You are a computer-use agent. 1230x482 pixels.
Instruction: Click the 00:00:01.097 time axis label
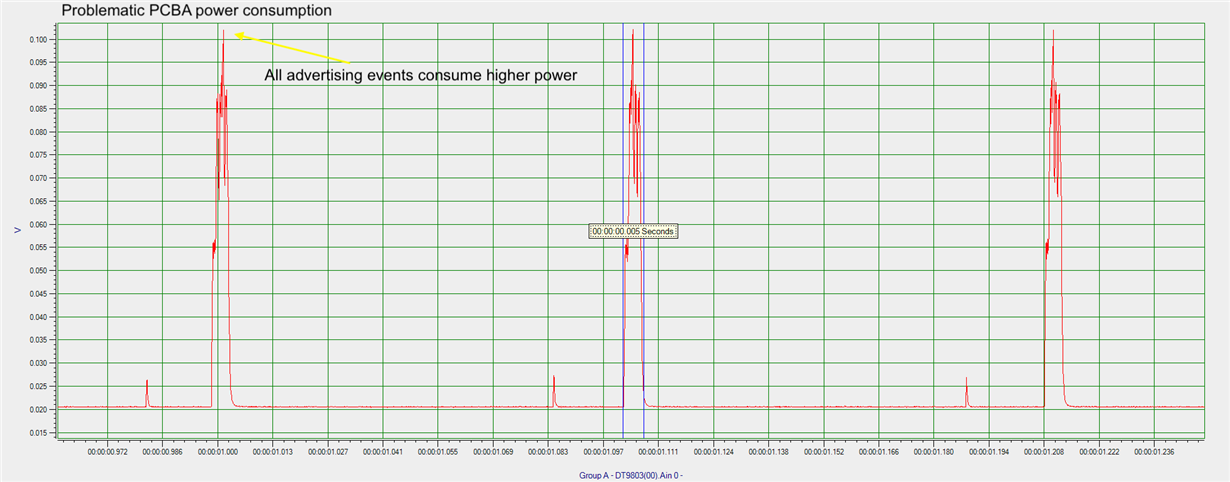tap(603, 452)
